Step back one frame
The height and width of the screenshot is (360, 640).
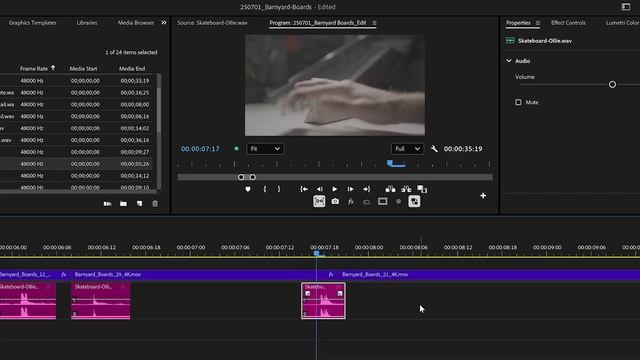[x=320, y=189]
